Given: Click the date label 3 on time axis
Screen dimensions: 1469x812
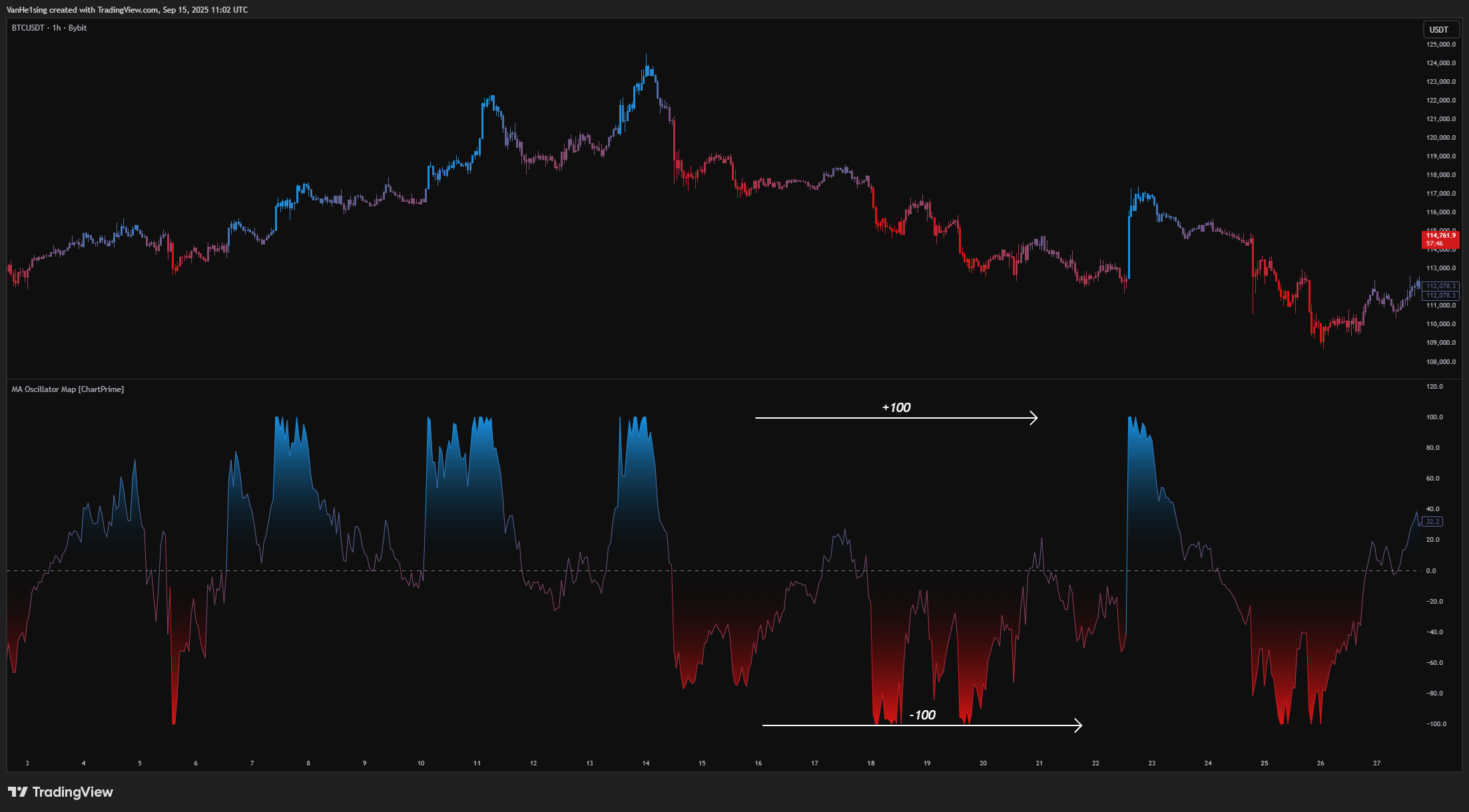Looking at the screenshot, I should point(27,763).
